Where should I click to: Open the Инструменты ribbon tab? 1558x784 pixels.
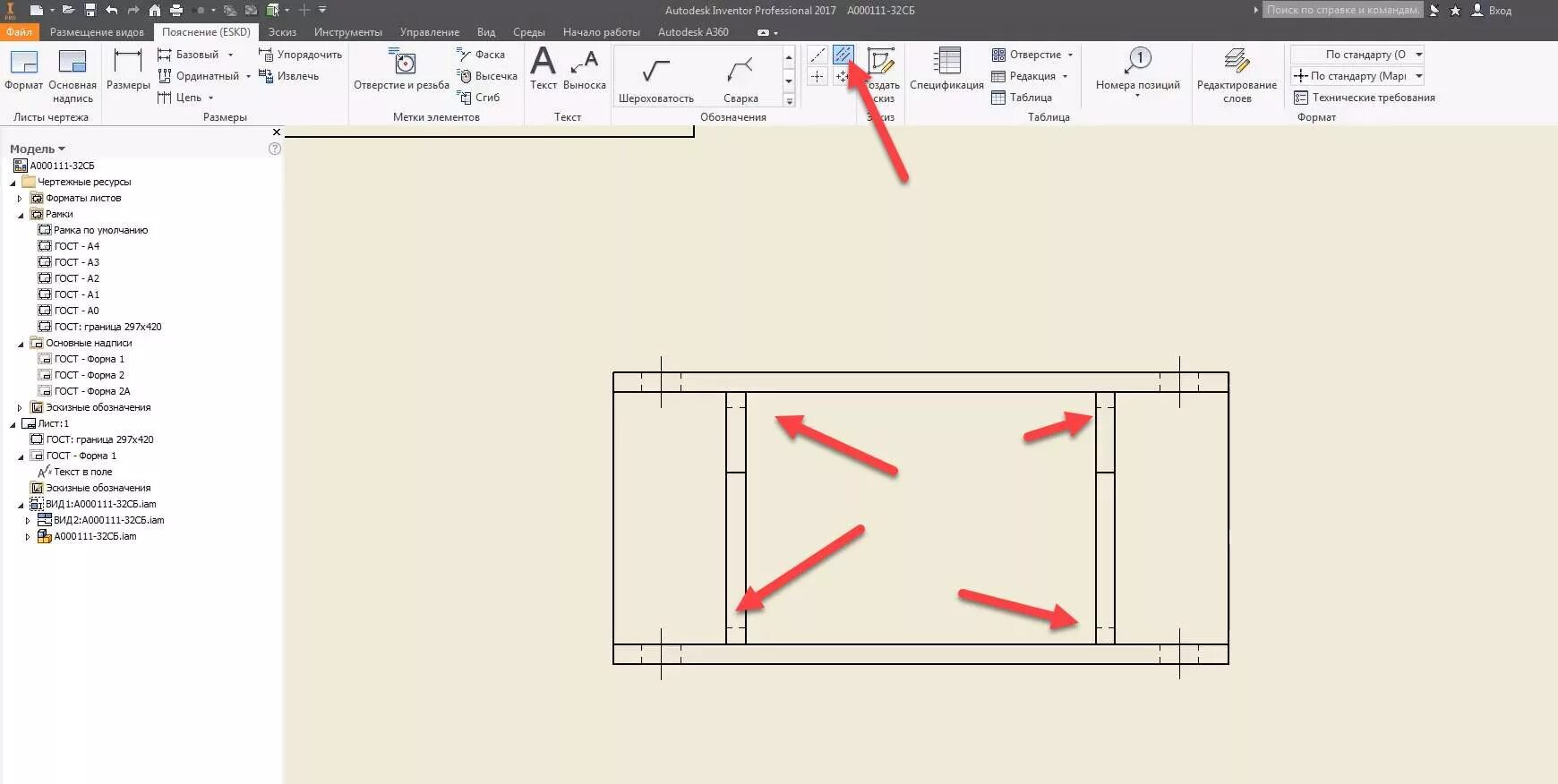(348, 32)
